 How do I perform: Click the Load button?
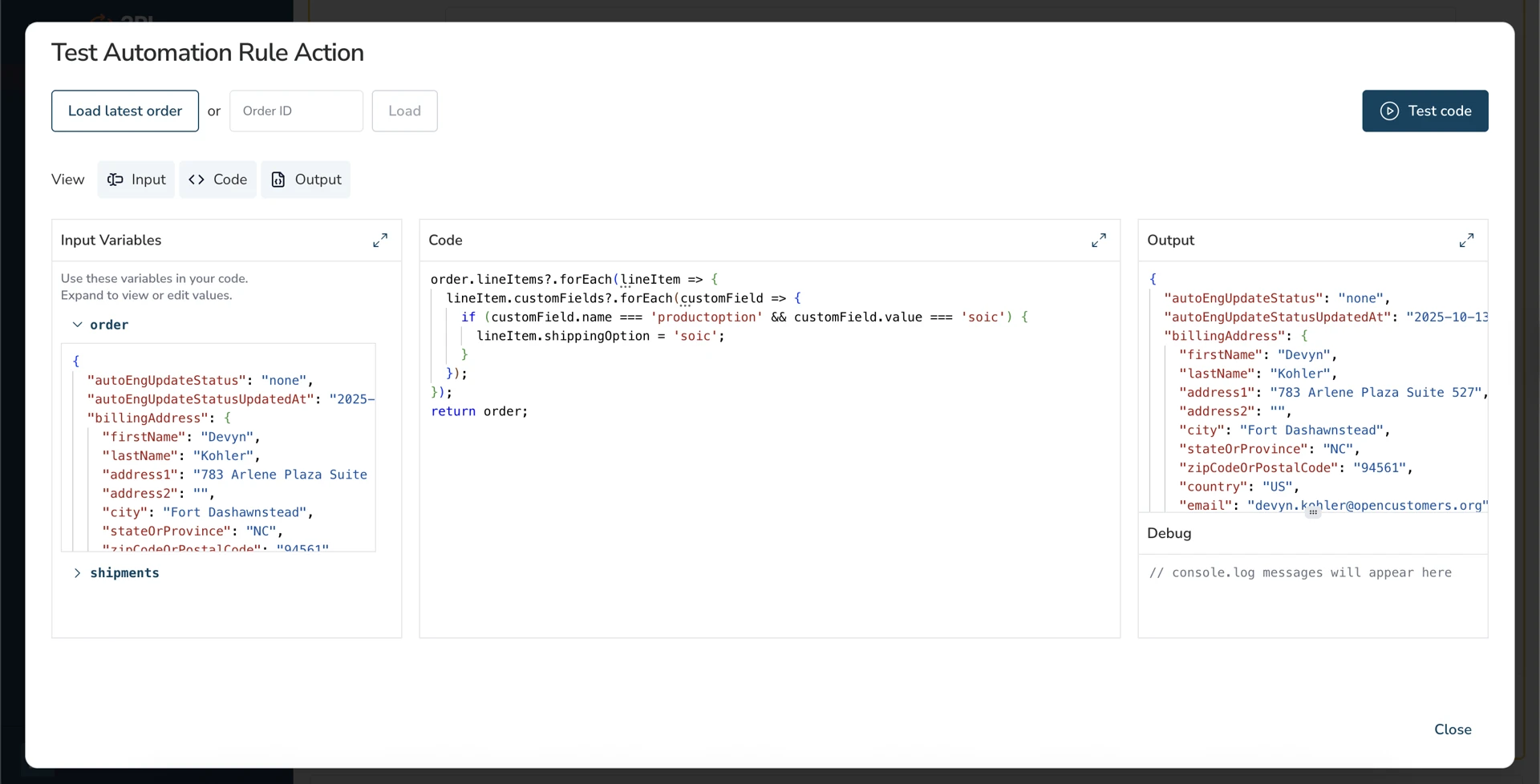tap(404, 111)
